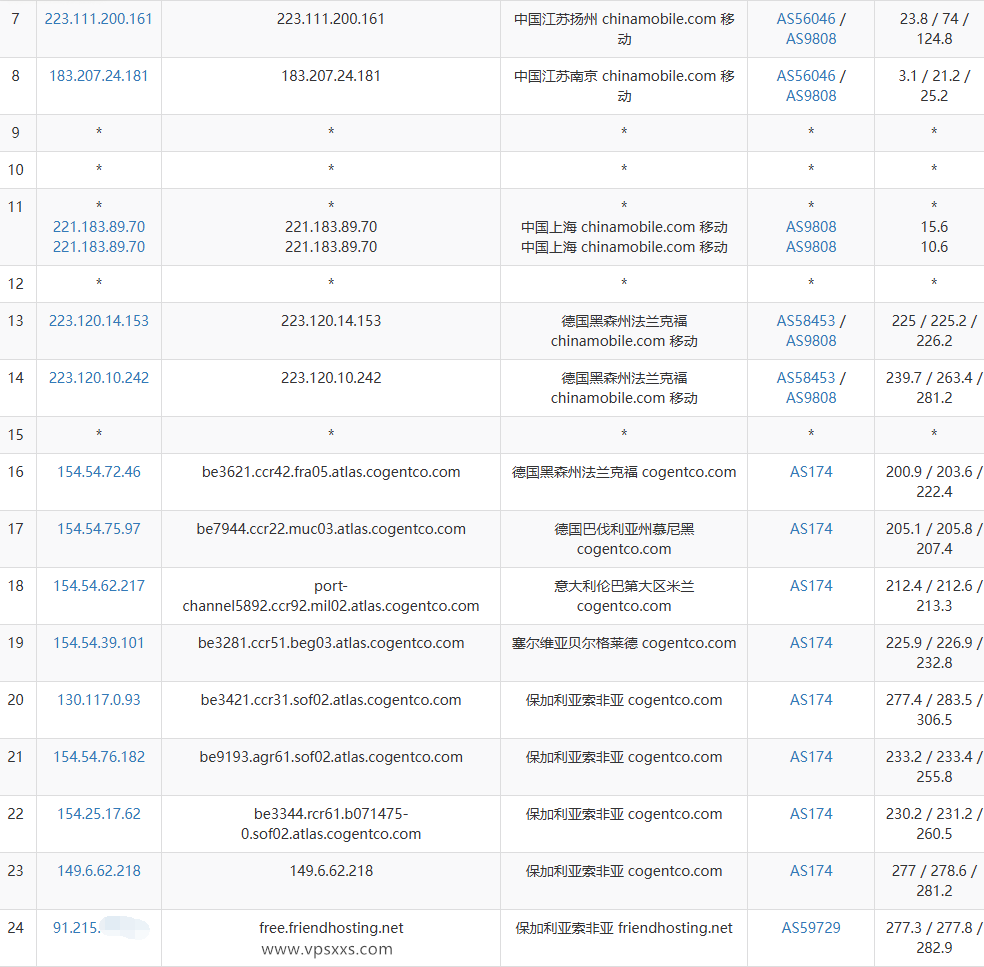
Task: Click AS174 in hop 18 row
Action: click(811, 586)
